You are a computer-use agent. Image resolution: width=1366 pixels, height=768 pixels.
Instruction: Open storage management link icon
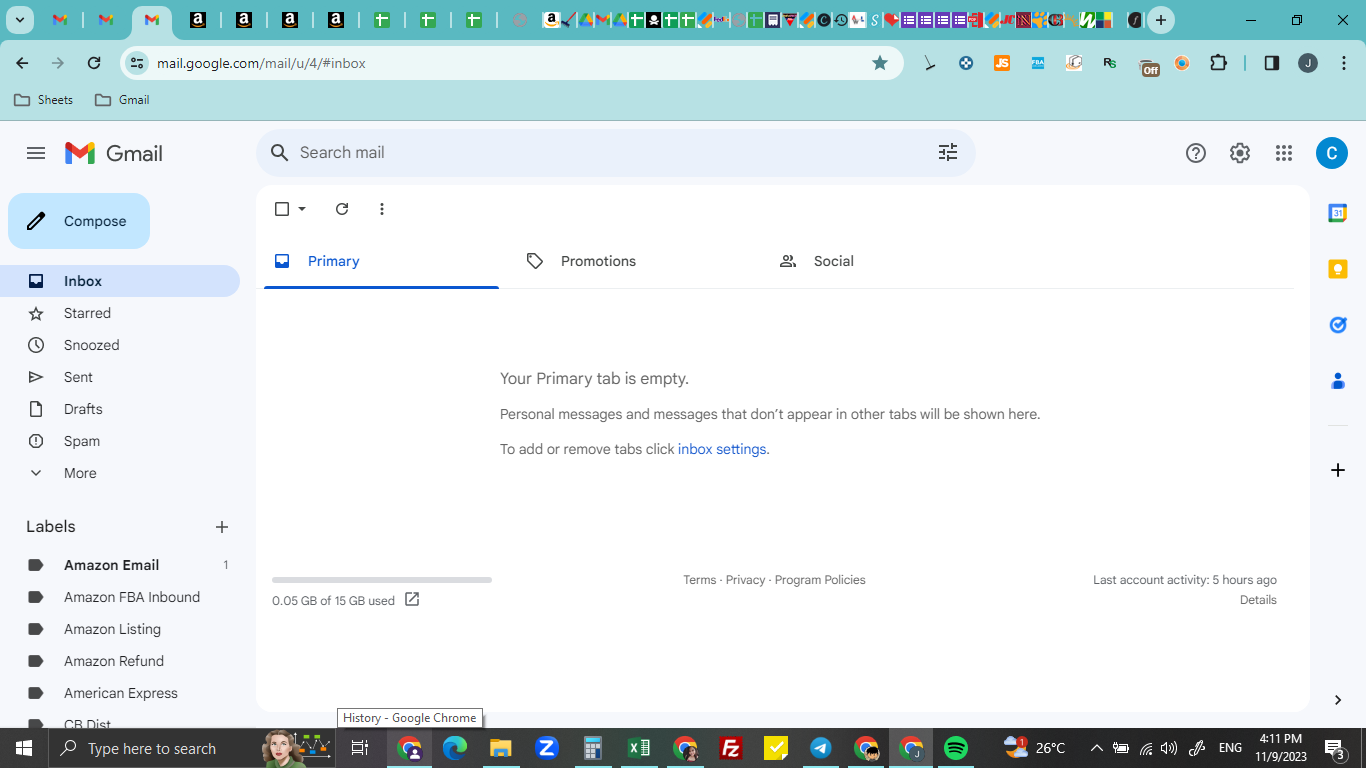412,600
